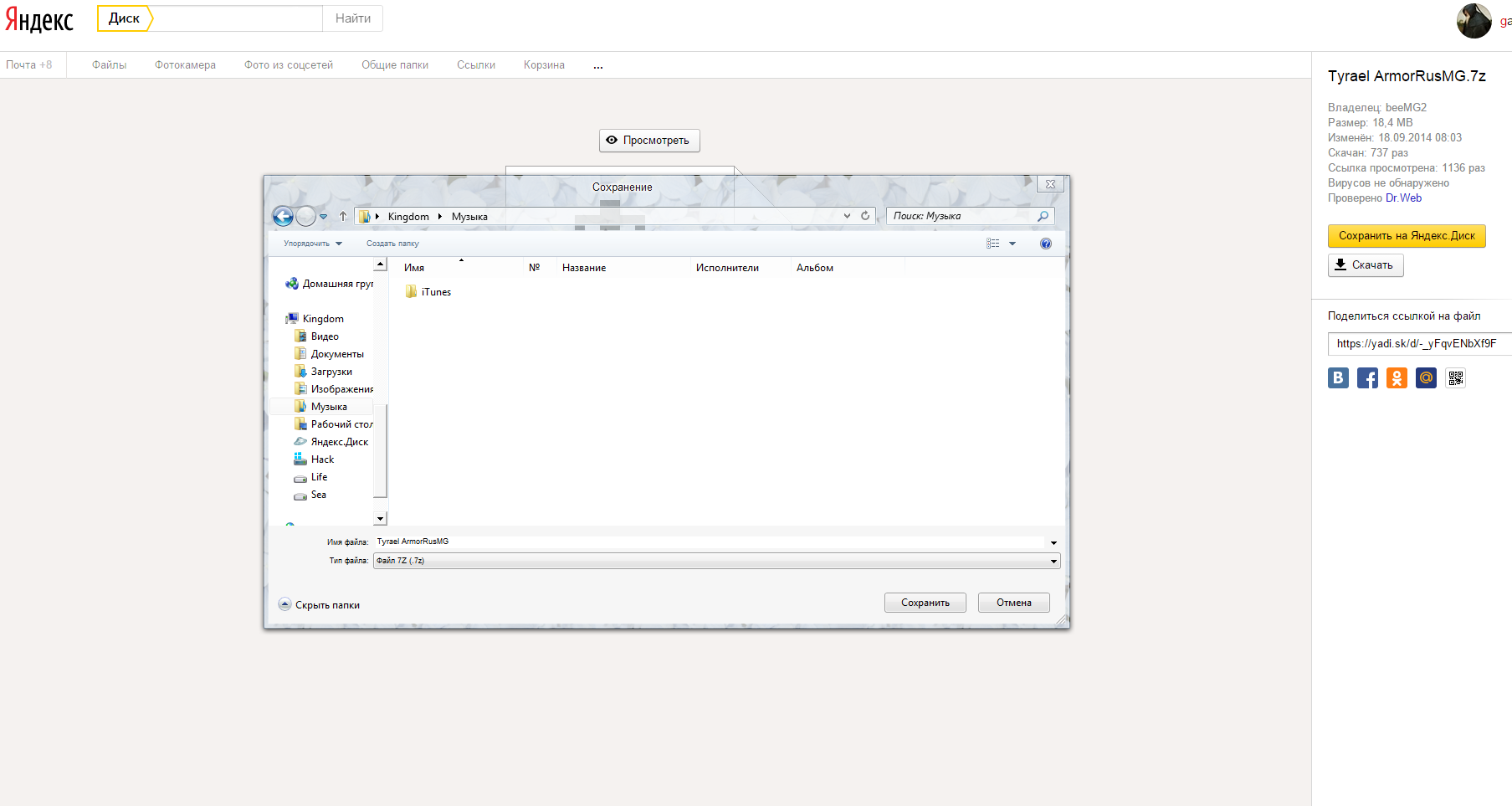Image resolution: width=1512 pixels, height=806 pixels.
Task: Select the Life drive in the tree
Action: click(310, 477)
